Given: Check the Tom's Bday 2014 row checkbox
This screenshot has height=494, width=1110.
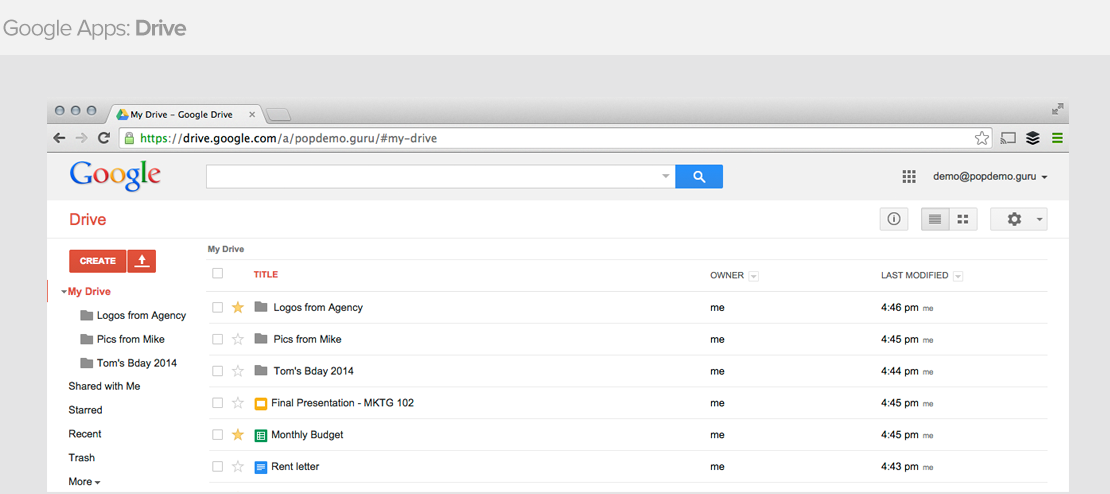Looking at the screenshot, I should click(x=217, y=371).
